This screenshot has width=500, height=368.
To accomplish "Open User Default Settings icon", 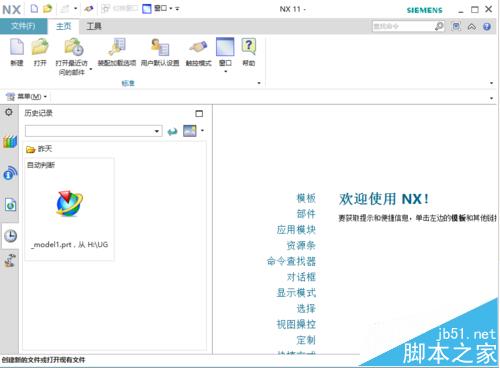I will (x=160, y=47).
